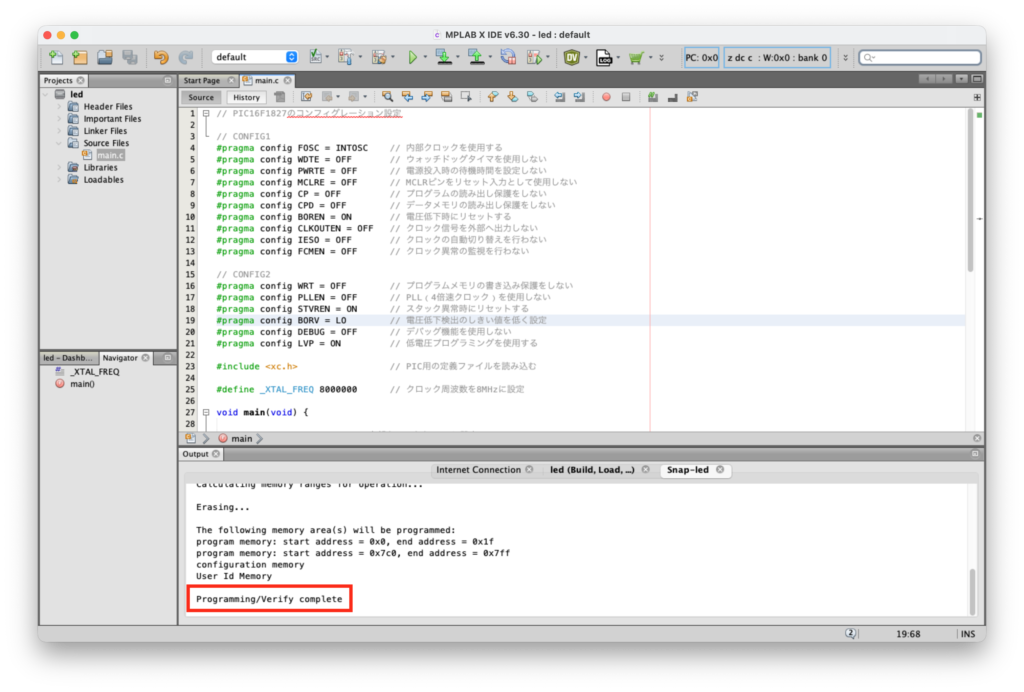1024x692 pixels.
Task: Open the Navigator tab
Action: click(x=120, y=358)
